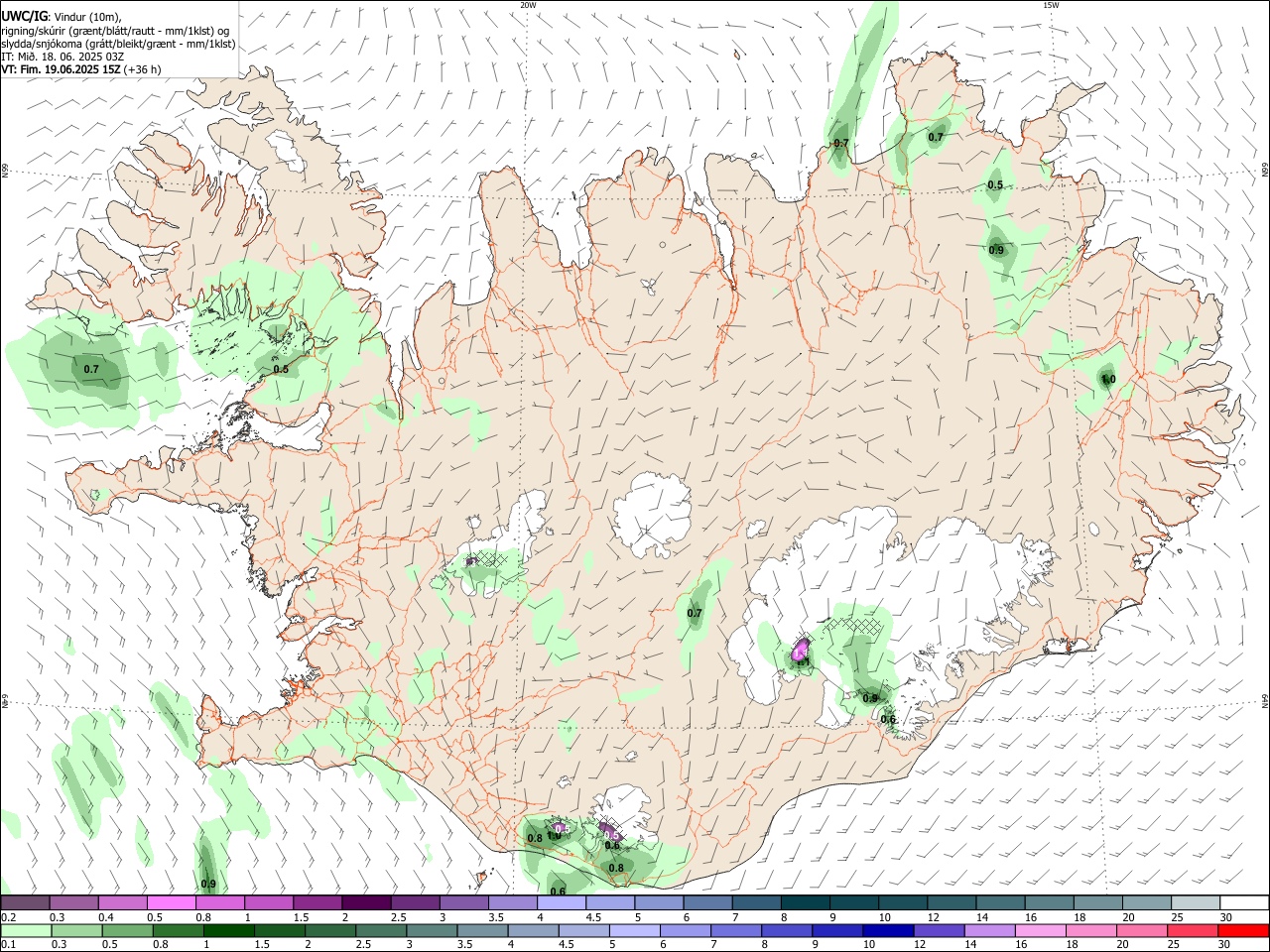Pick the deep blue 10–12 rain swatch
The height and width of the screenshot is (952, 1270).
coord(888,931)
